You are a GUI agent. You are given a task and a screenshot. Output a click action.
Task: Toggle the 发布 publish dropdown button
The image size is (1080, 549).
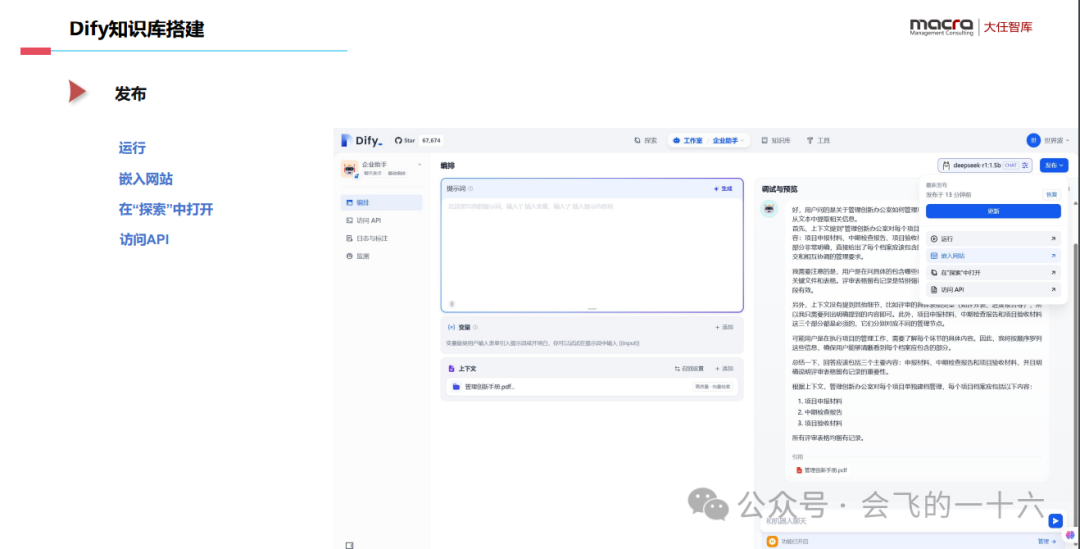(x=1054, y=165)
